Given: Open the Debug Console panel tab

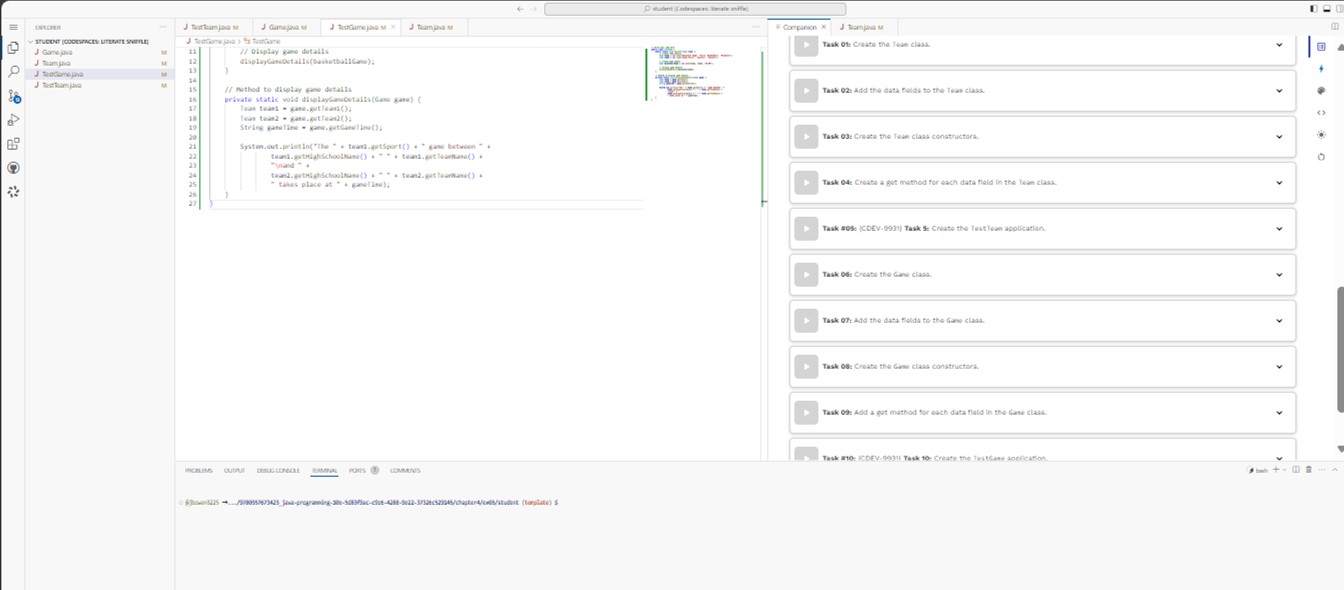Looking at the screenshot, I should (279, 470).
